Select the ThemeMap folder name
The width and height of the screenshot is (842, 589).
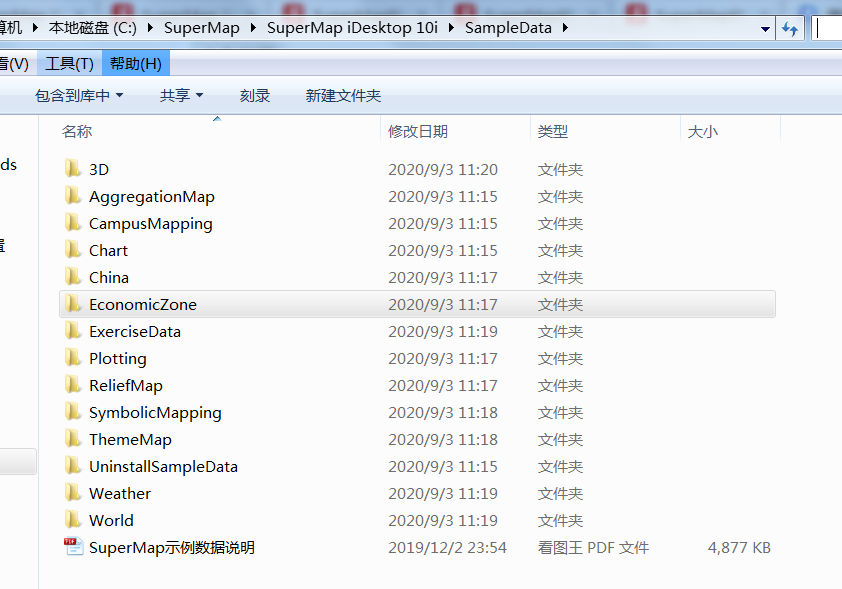click(x=130, y=439)
